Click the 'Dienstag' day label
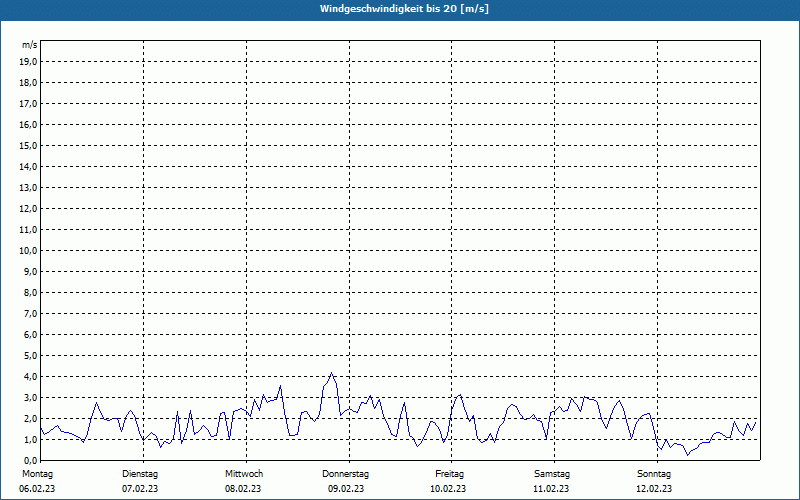Screen dimensions: 800x500 (x=140, y=474)
